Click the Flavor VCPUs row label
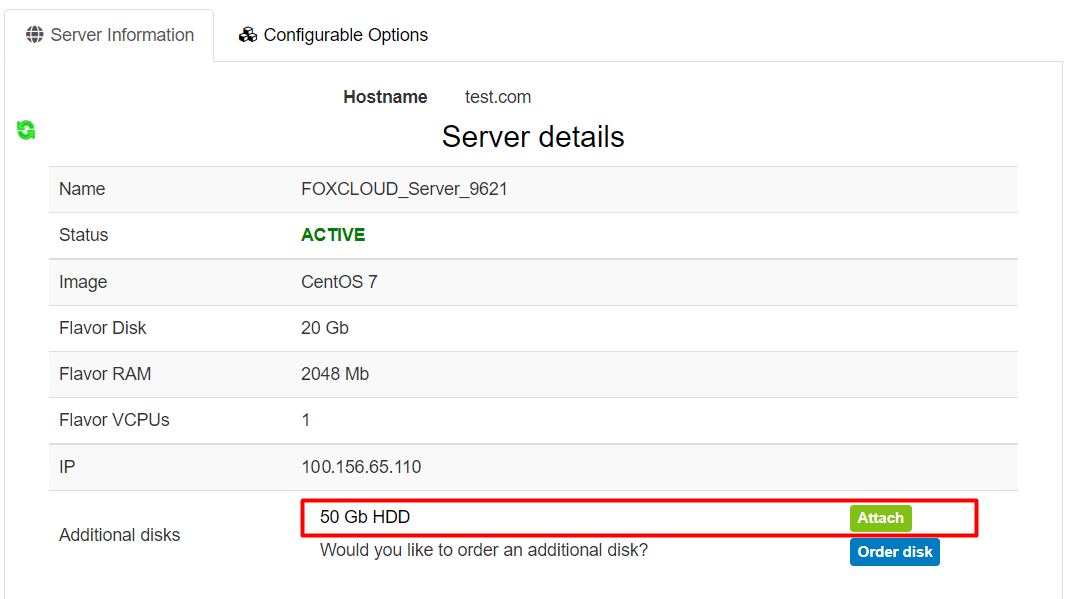This screenshot has width=1068, height=599. tap(114, 420)
